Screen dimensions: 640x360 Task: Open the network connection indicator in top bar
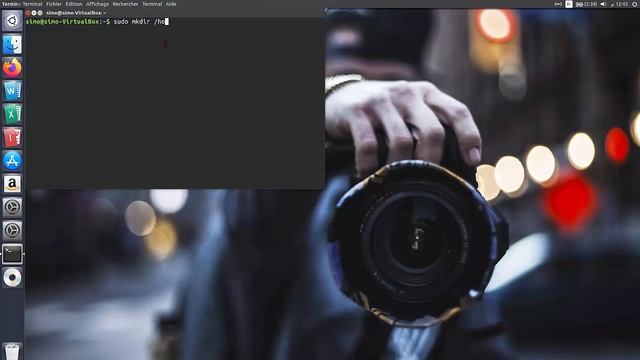coord(558,4)
